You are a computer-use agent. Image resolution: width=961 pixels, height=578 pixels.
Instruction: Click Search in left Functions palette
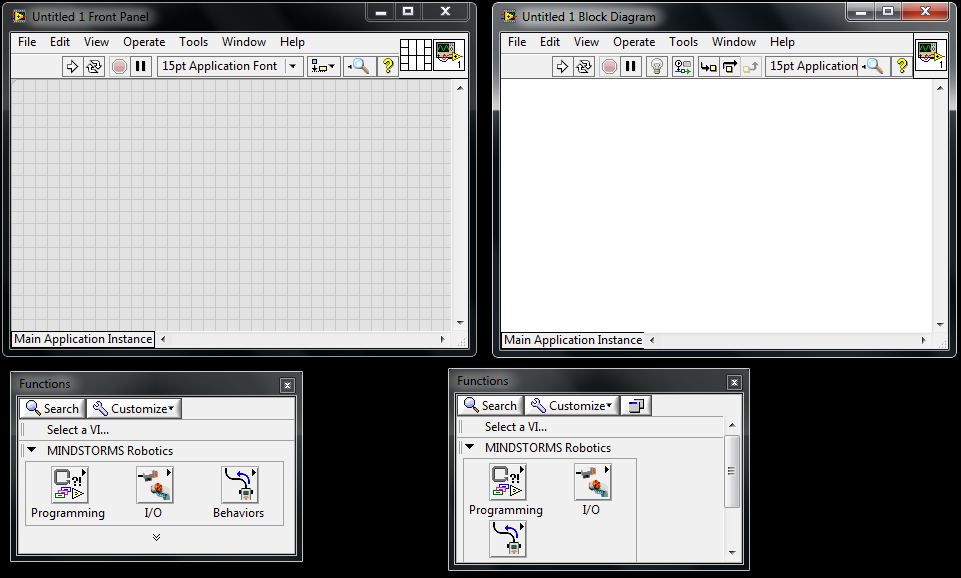click(x=53, y=408)
